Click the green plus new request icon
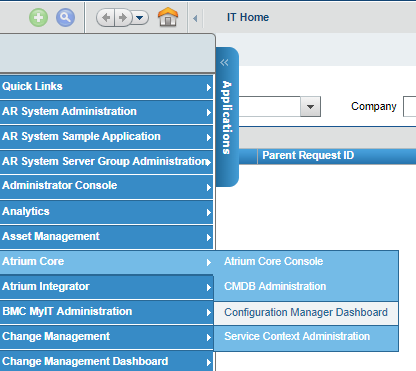 click(x=39, y=17)
